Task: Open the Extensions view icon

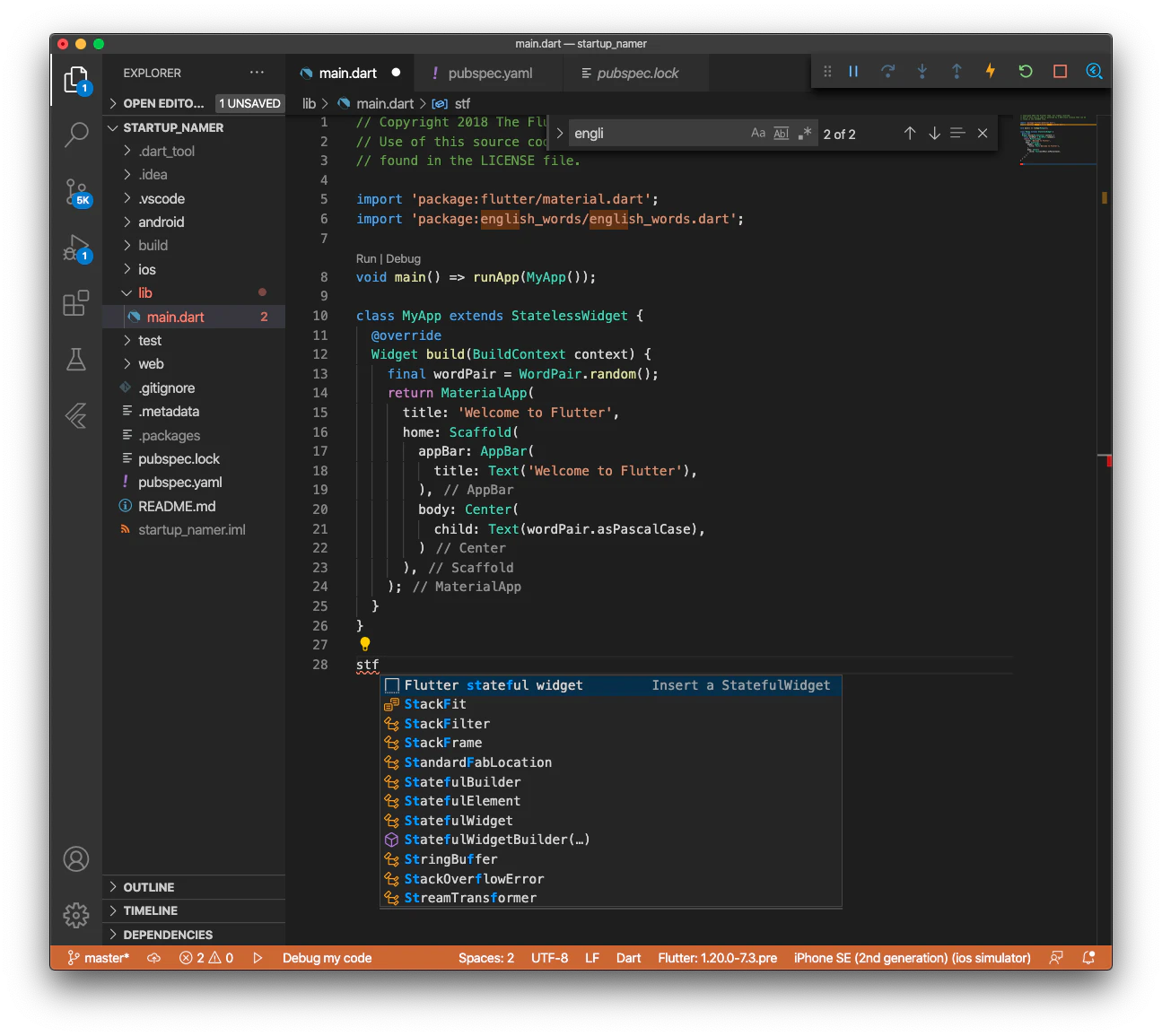Action: [x=76, y=303]
